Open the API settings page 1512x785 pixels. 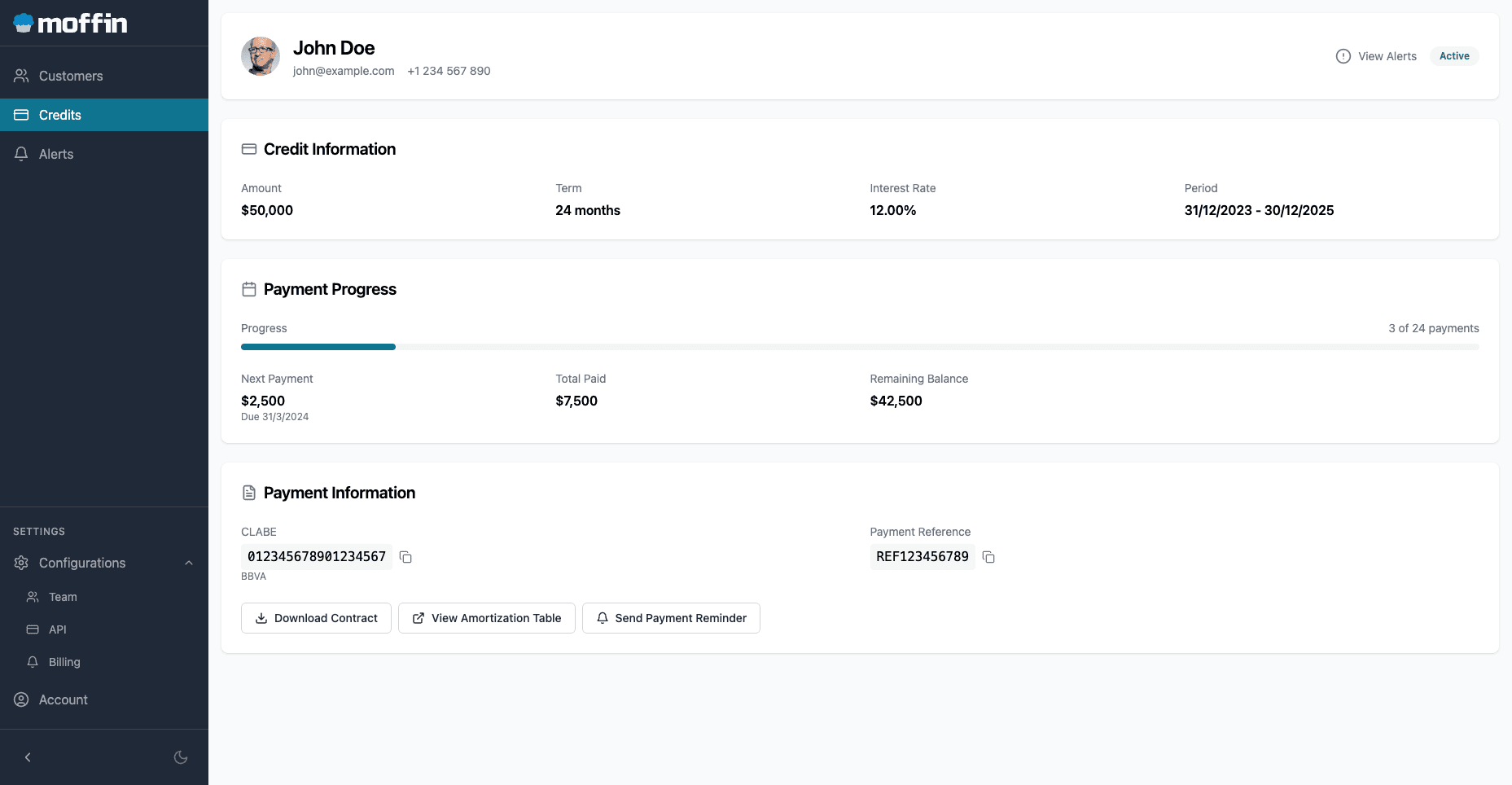(x=57, y=629)
